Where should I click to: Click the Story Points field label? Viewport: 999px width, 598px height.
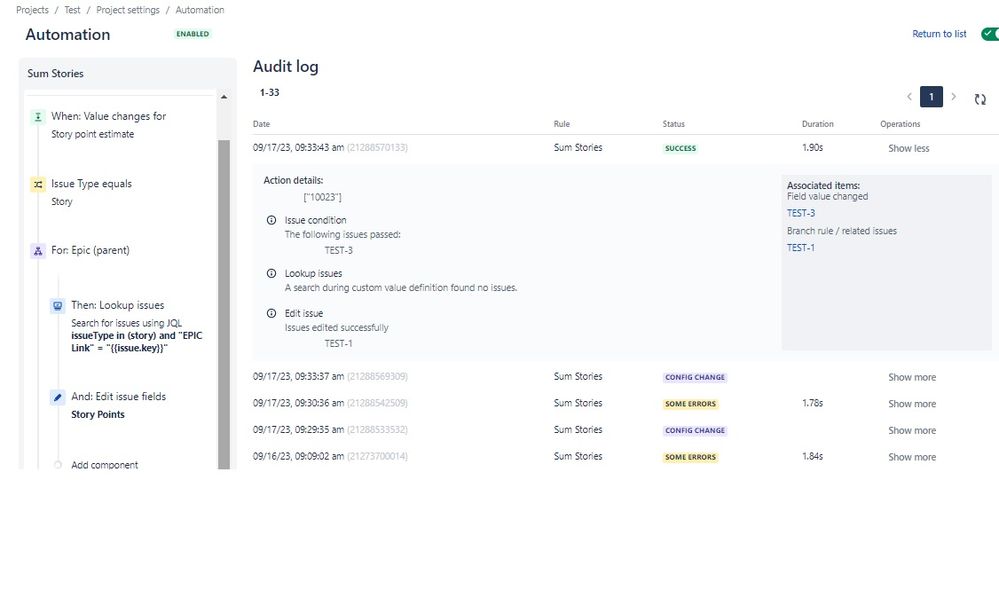point(97,415)
